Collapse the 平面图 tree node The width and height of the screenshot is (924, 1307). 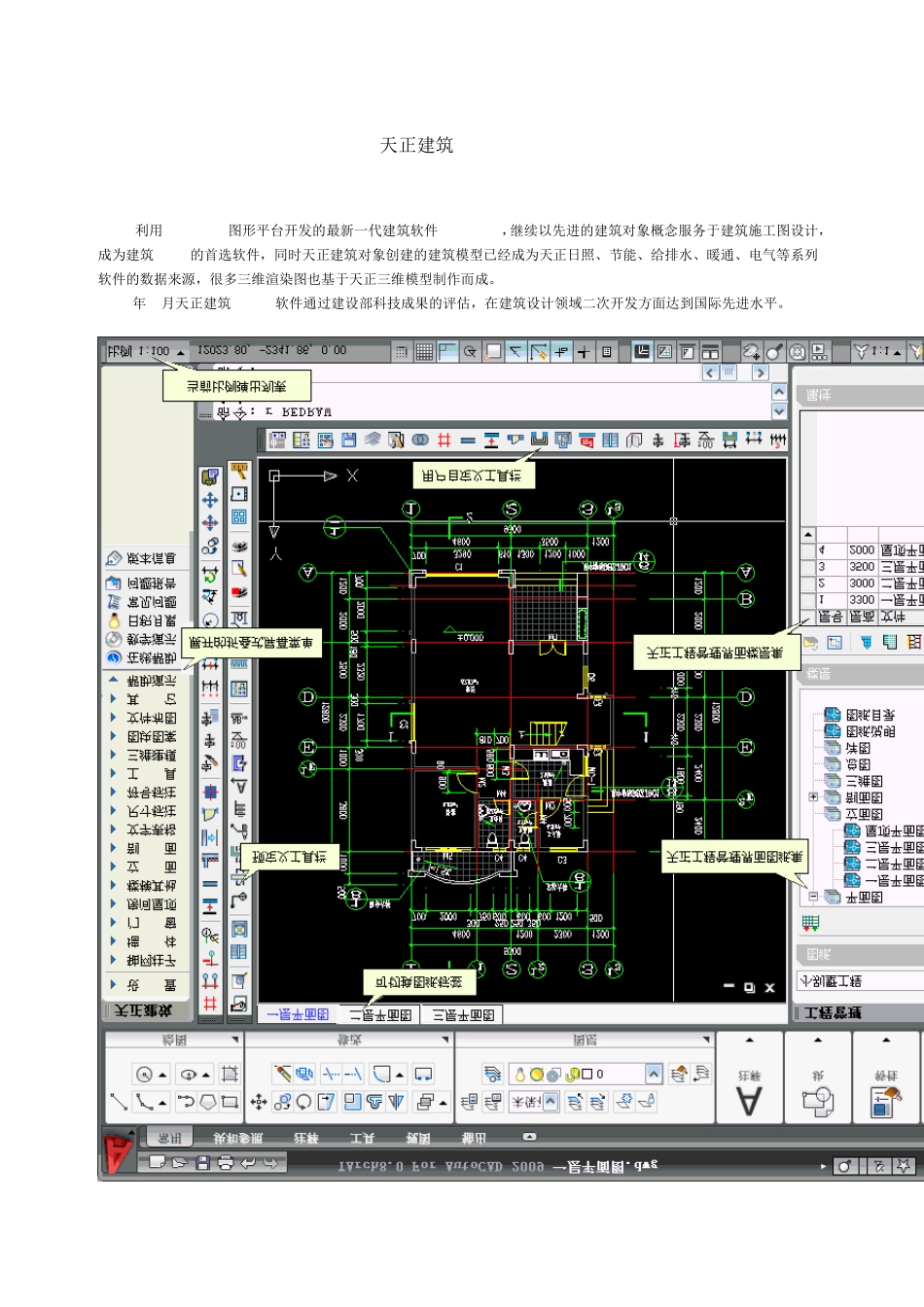(x=813, y=897)
